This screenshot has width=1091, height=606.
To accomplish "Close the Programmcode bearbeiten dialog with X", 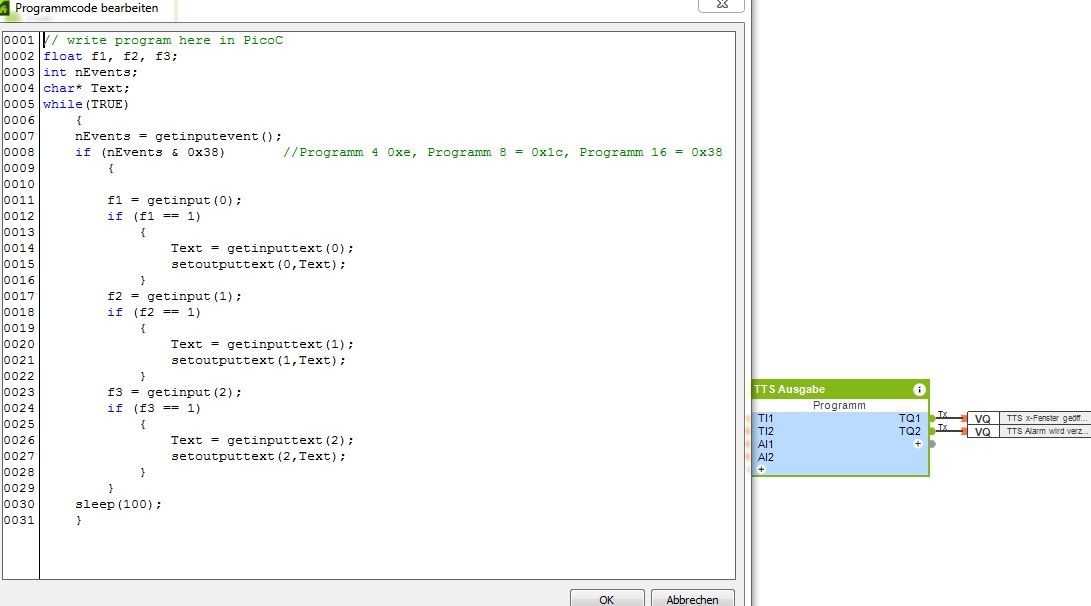I will pos(722,5).
